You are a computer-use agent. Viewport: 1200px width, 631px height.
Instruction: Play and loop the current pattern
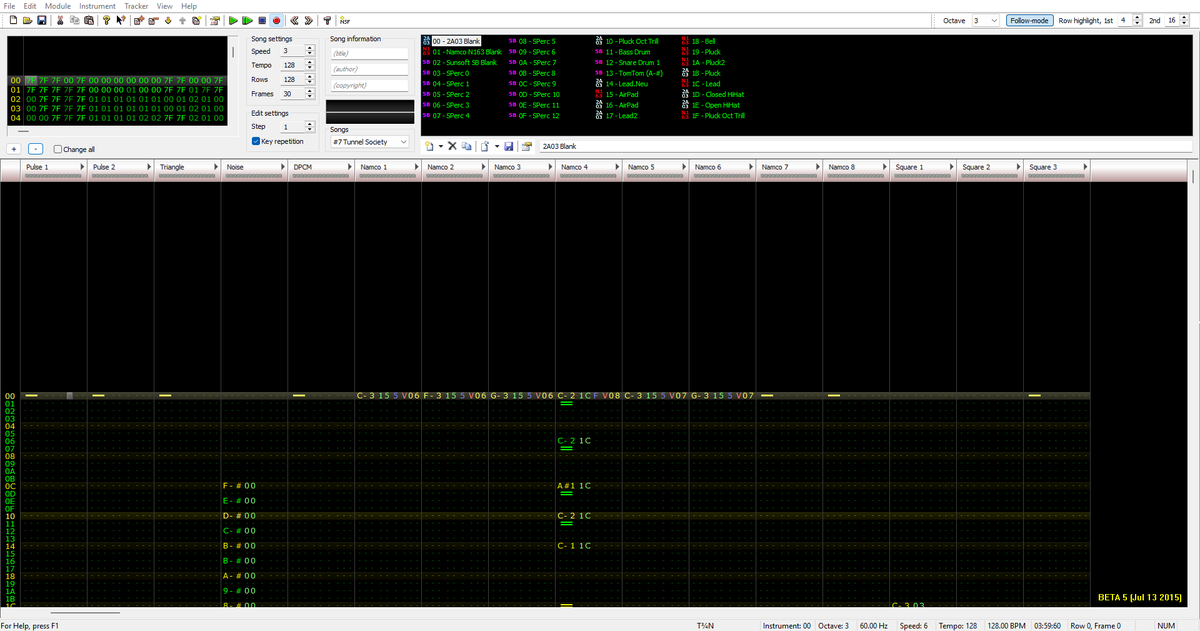tap(247, 20)
